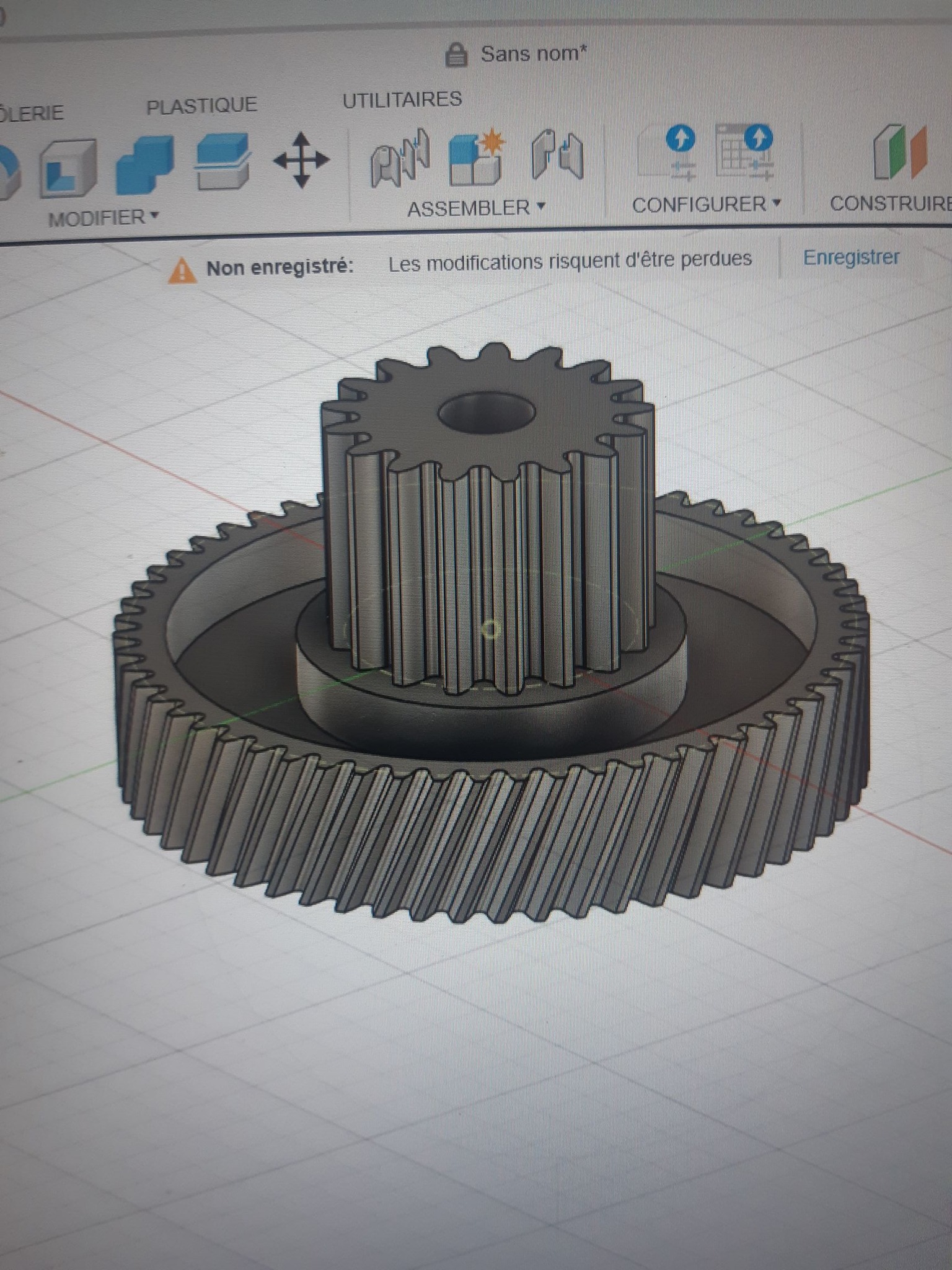Select the center bore hole of small gear

click(487, 412)
